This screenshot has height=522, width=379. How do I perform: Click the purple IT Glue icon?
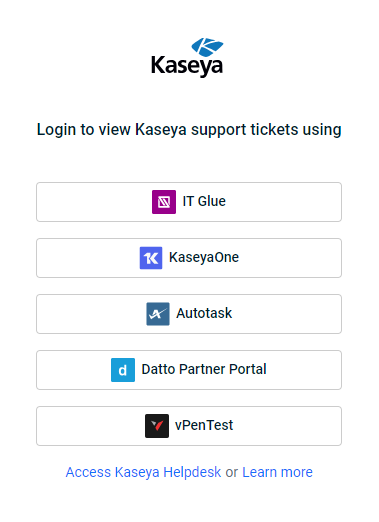coord(164,202)
